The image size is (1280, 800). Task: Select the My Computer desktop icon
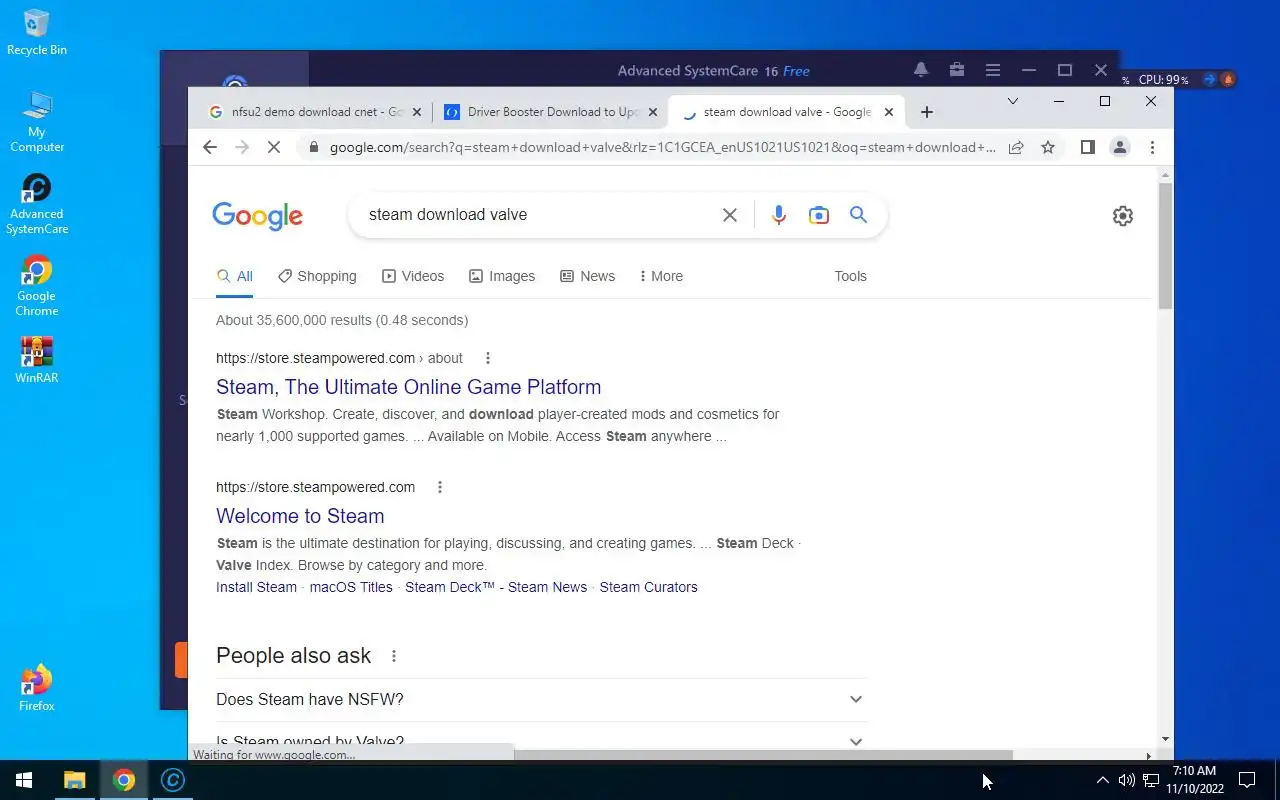[x=37, y=121]
